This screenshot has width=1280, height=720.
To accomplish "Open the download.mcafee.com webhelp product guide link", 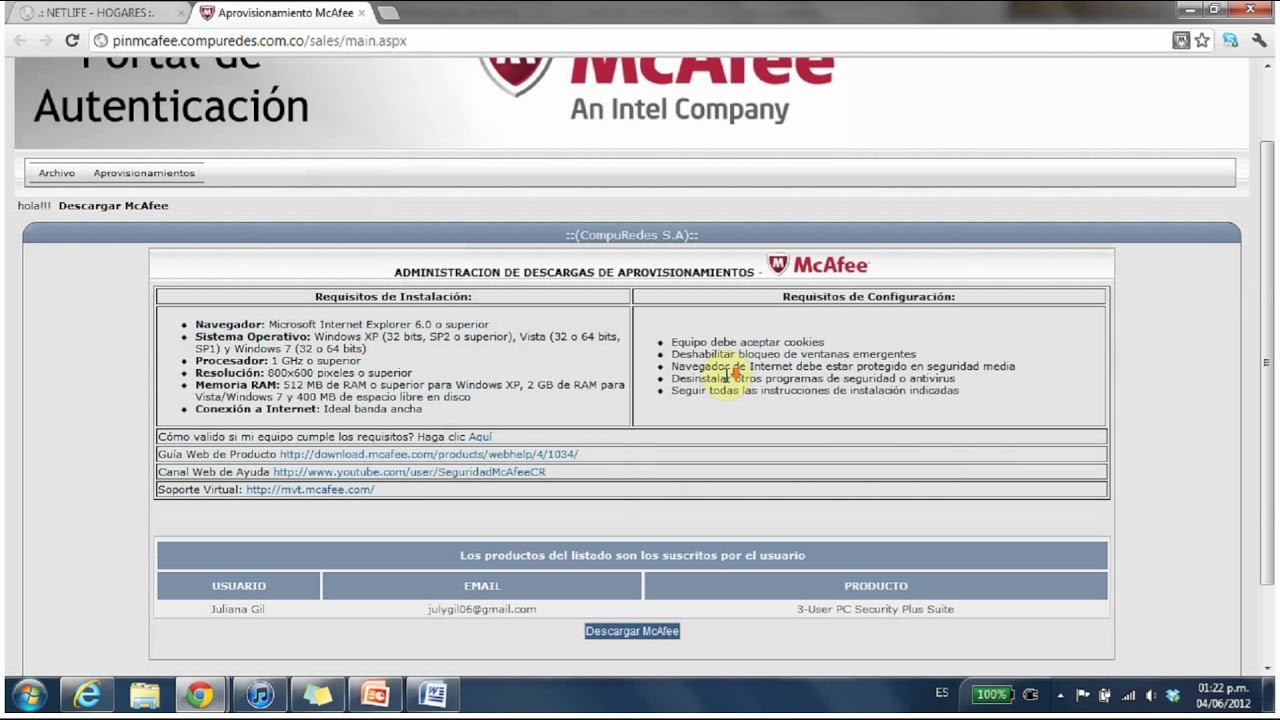I will [x=429, y=454].
